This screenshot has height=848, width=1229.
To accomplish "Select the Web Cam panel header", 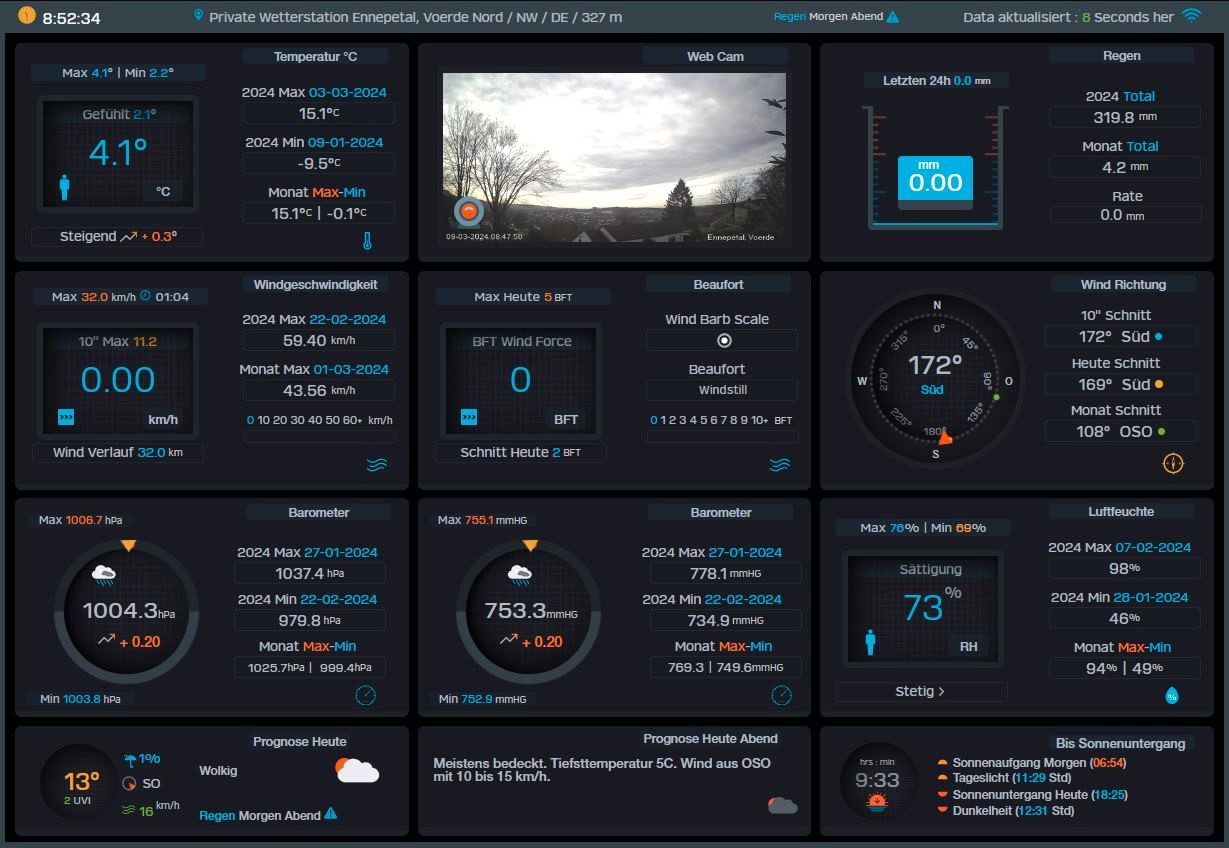I will (x=718, y=56).
